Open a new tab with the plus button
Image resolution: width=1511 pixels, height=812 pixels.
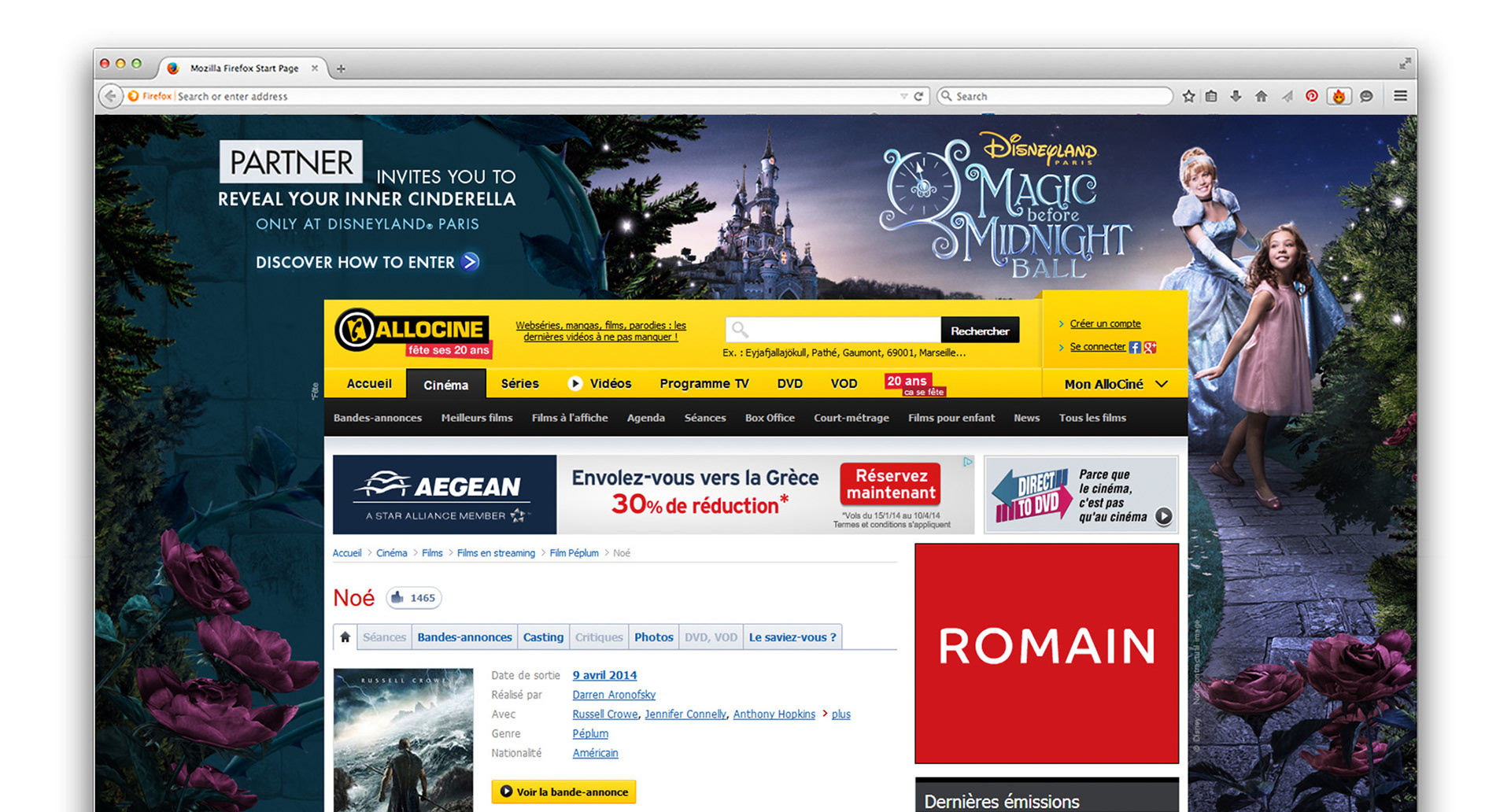coord(341,68)
